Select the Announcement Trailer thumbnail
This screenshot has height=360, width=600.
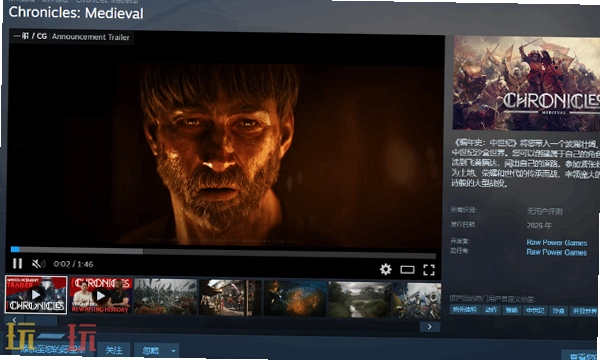(x=36, y=295)
